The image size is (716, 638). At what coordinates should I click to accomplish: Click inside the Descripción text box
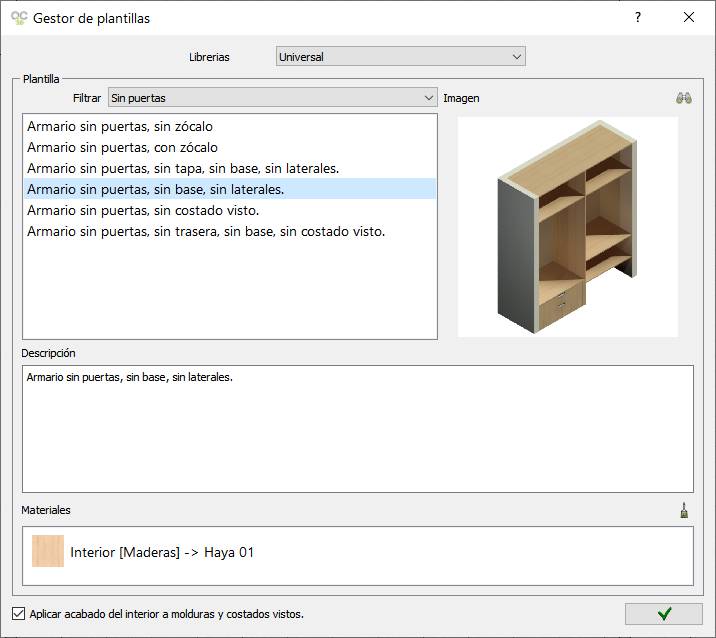click(358, 429)
